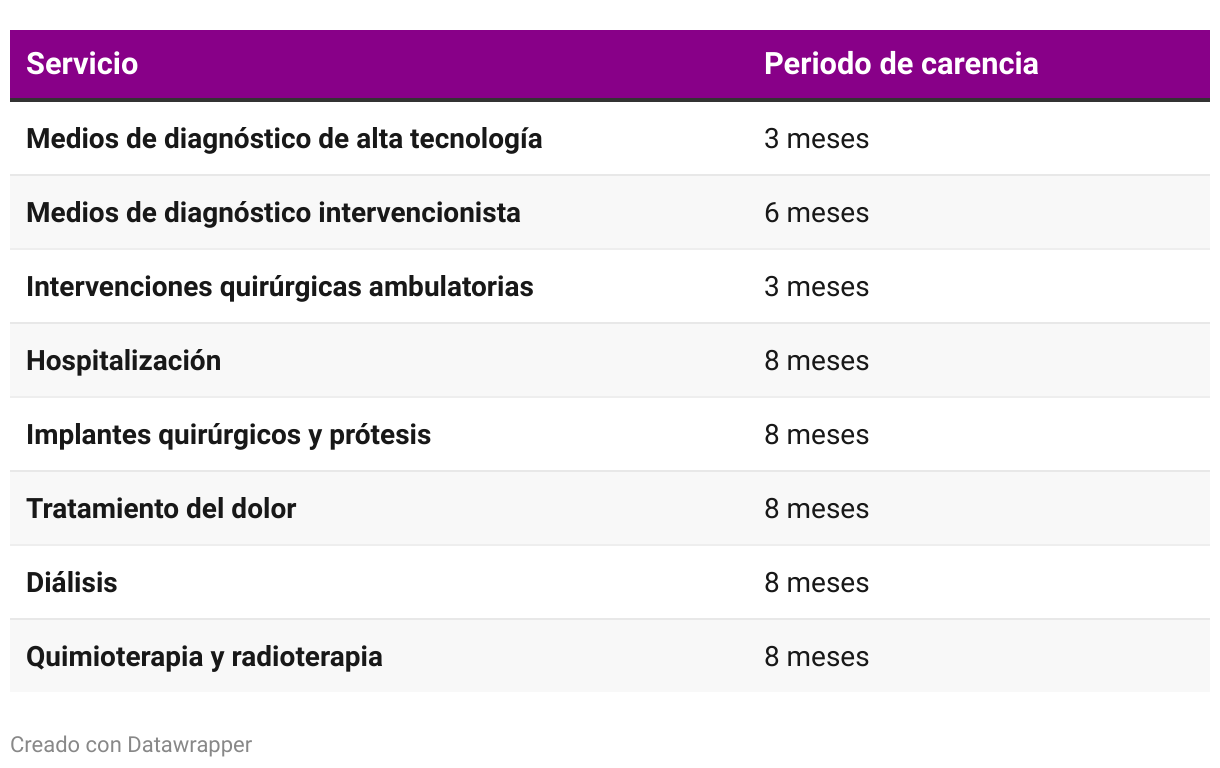This screenshot has width=1220, height=768.
Task: Click the 3 meses value for alta tecnología
Action: click(816, 138)
